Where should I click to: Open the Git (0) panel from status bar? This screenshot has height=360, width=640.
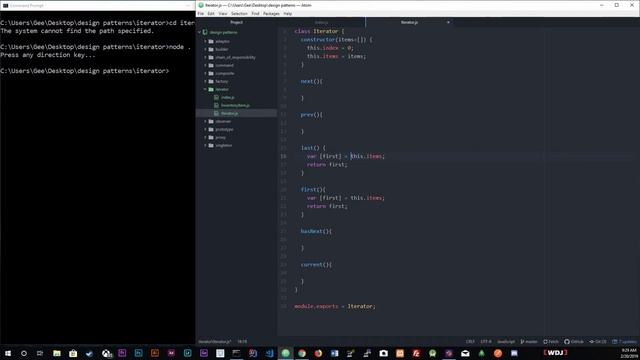pyautogui.click(x=598, y=342)
